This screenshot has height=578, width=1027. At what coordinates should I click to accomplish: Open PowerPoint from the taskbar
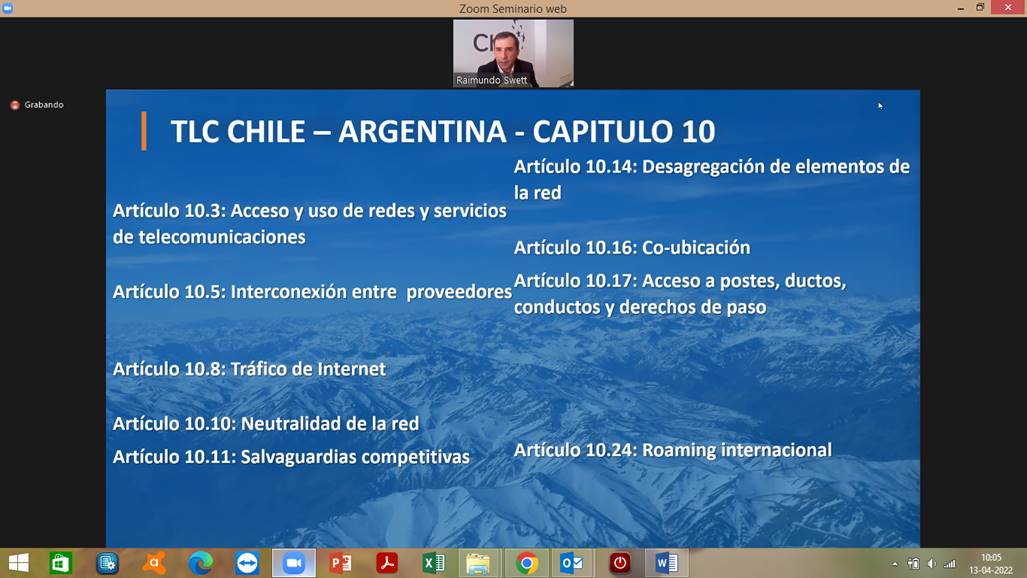341,563
